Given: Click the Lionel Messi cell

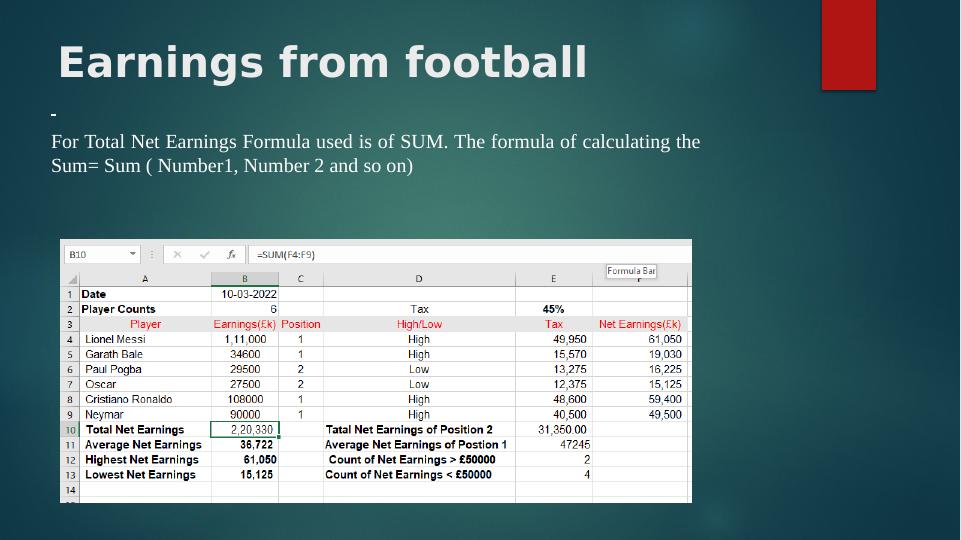Looking at the screenshot, I should pos(145,340).
